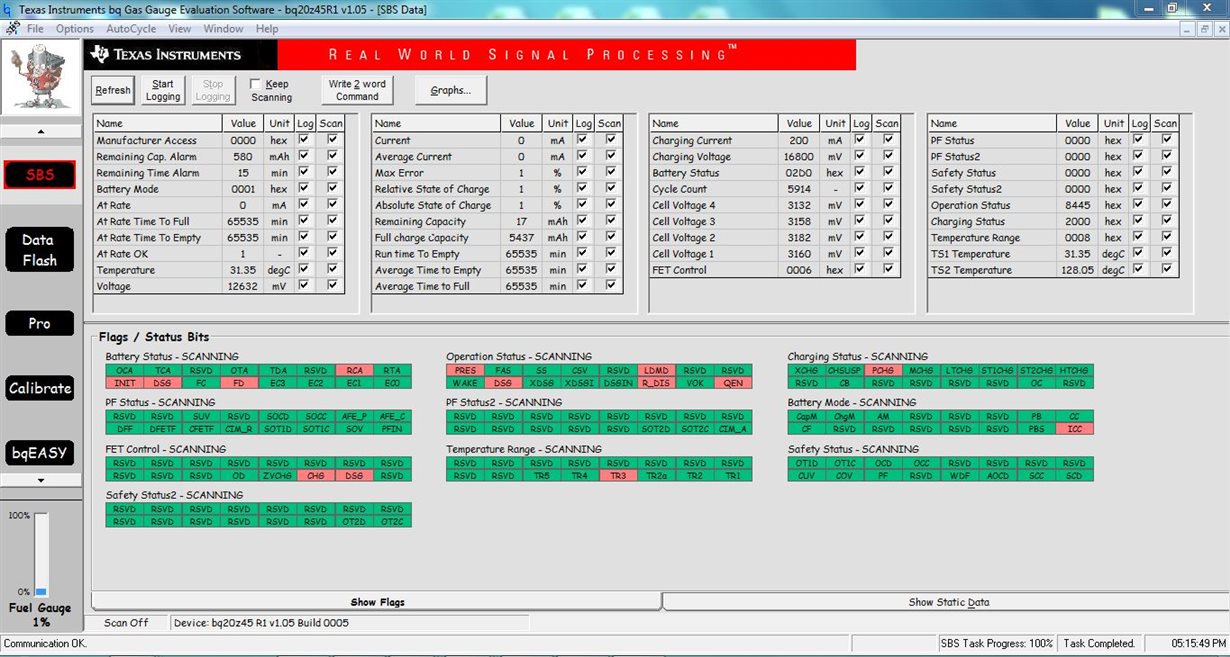
Task: Click sidebar scroll up arrow
Action: [x=41, y=131]
